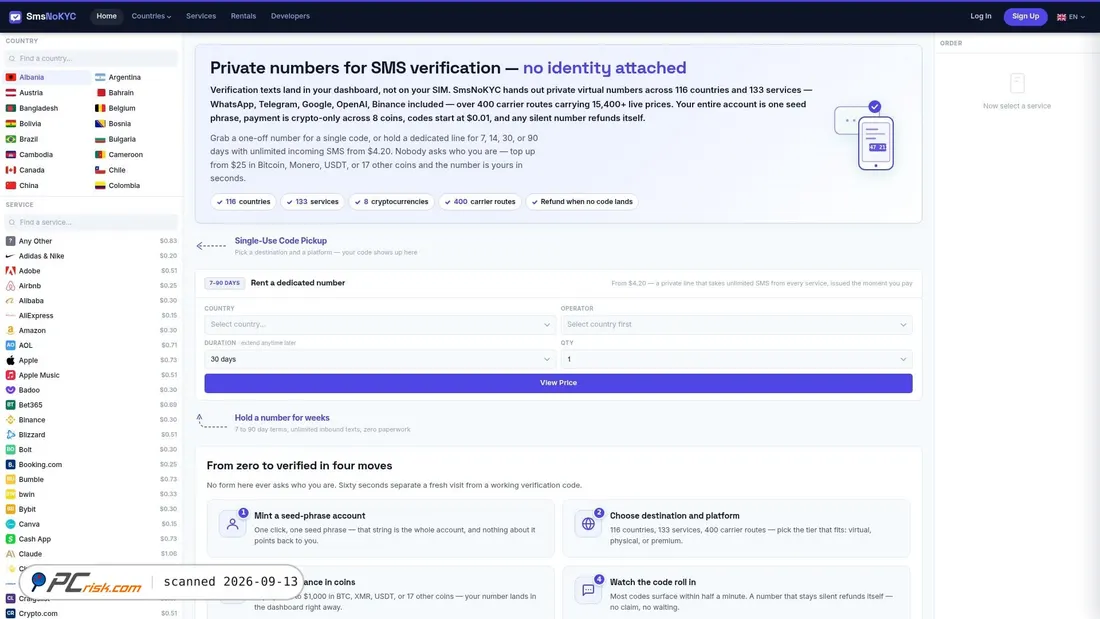Open the Developers menu item
This screenshot has width=1100, height=619.
tap(290, 16)
